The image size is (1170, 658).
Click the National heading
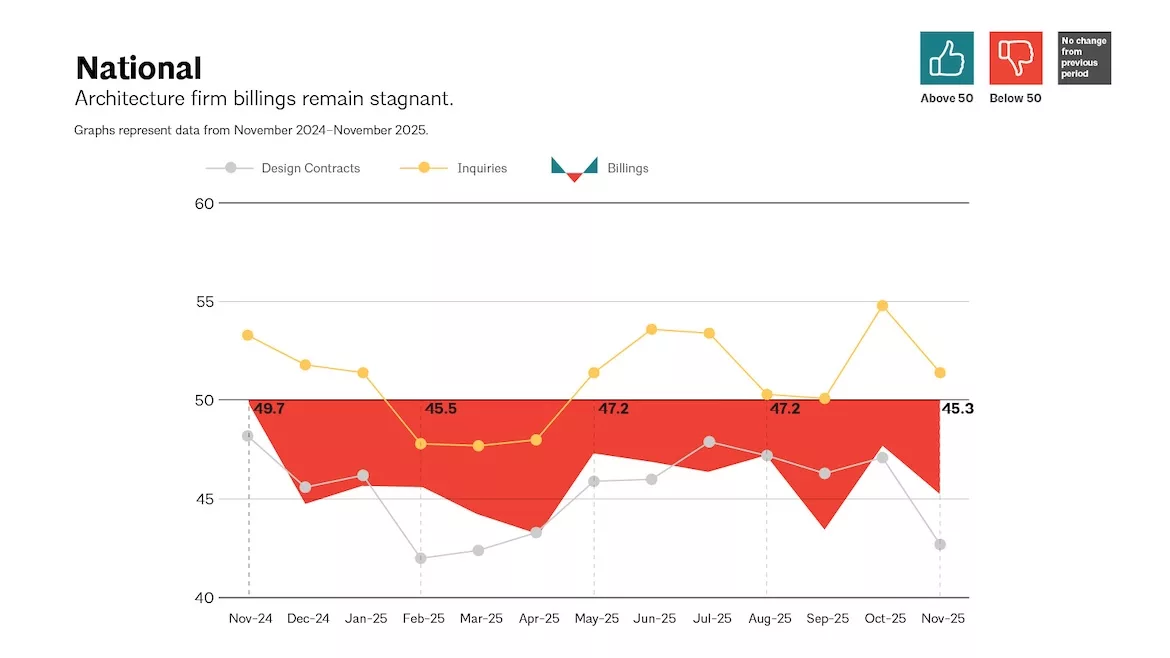139,68
